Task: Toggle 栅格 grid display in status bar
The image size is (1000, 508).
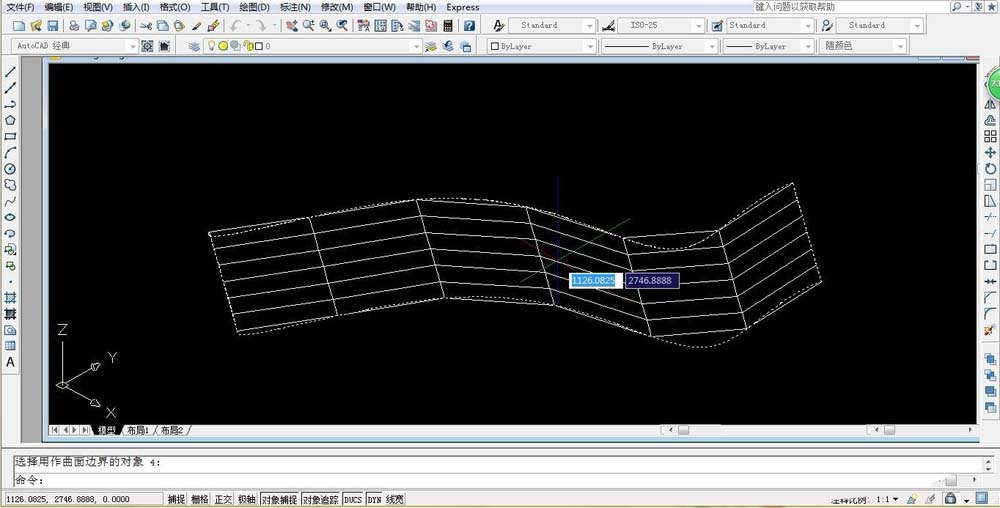Action: point(200,500)
